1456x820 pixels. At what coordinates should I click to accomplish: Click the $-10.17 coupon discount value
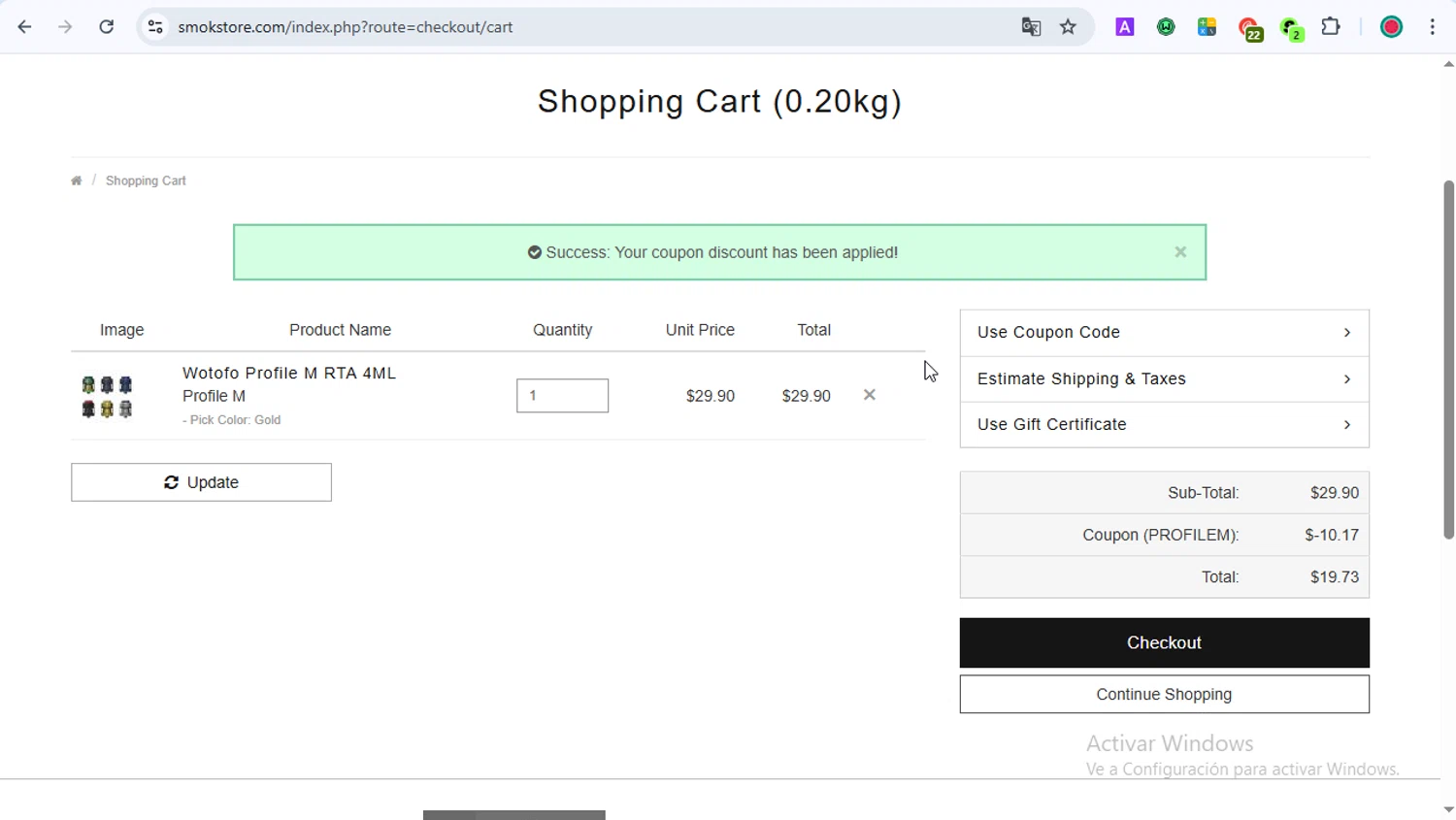(1332, 535)
